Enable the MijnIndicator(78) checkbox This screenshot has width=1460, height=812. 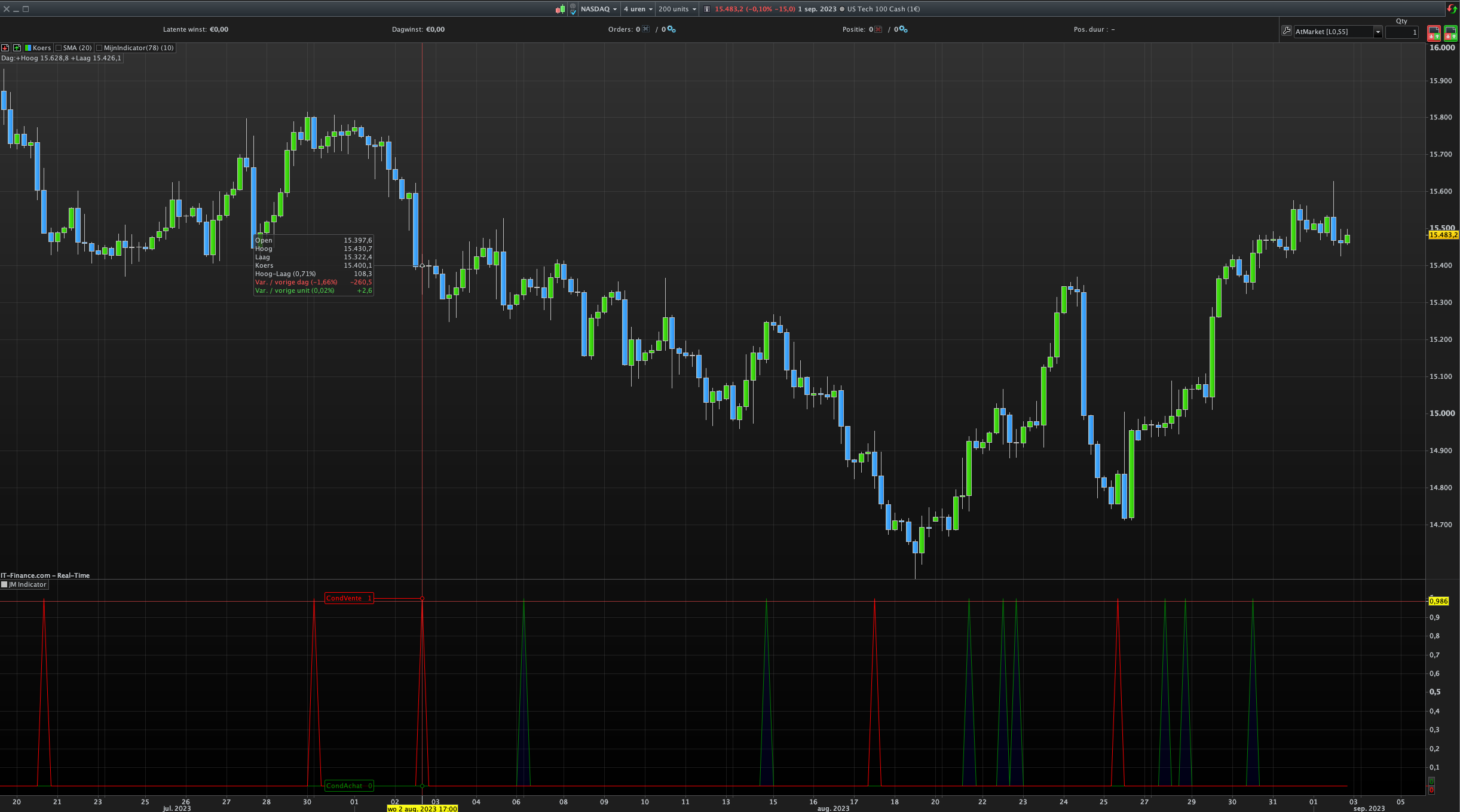99,48
